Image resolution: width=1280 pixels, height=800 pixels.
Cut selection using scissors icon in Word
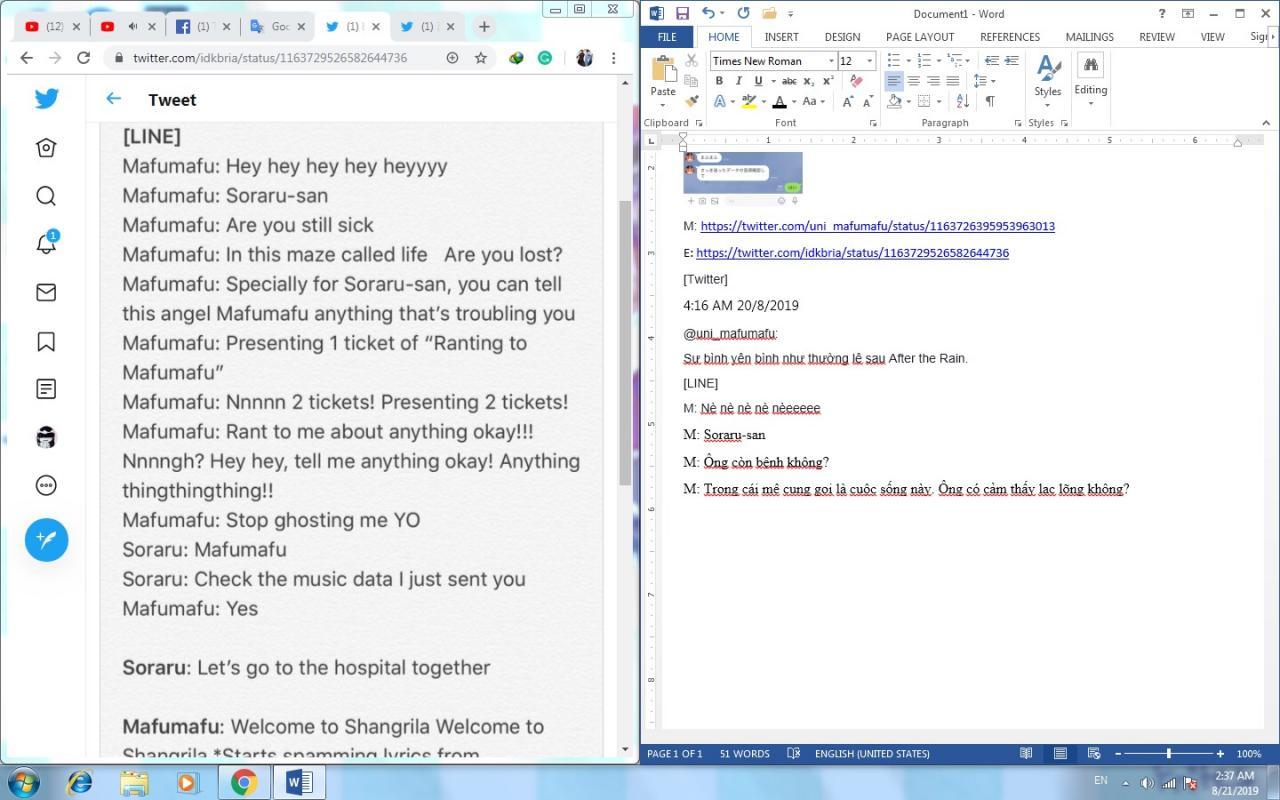(x=691, y=61)
